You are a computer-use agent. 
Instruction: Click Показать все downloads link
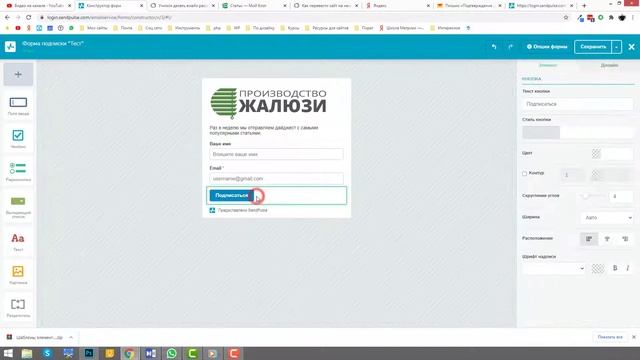pyautogui.click(x=610, y=337)
